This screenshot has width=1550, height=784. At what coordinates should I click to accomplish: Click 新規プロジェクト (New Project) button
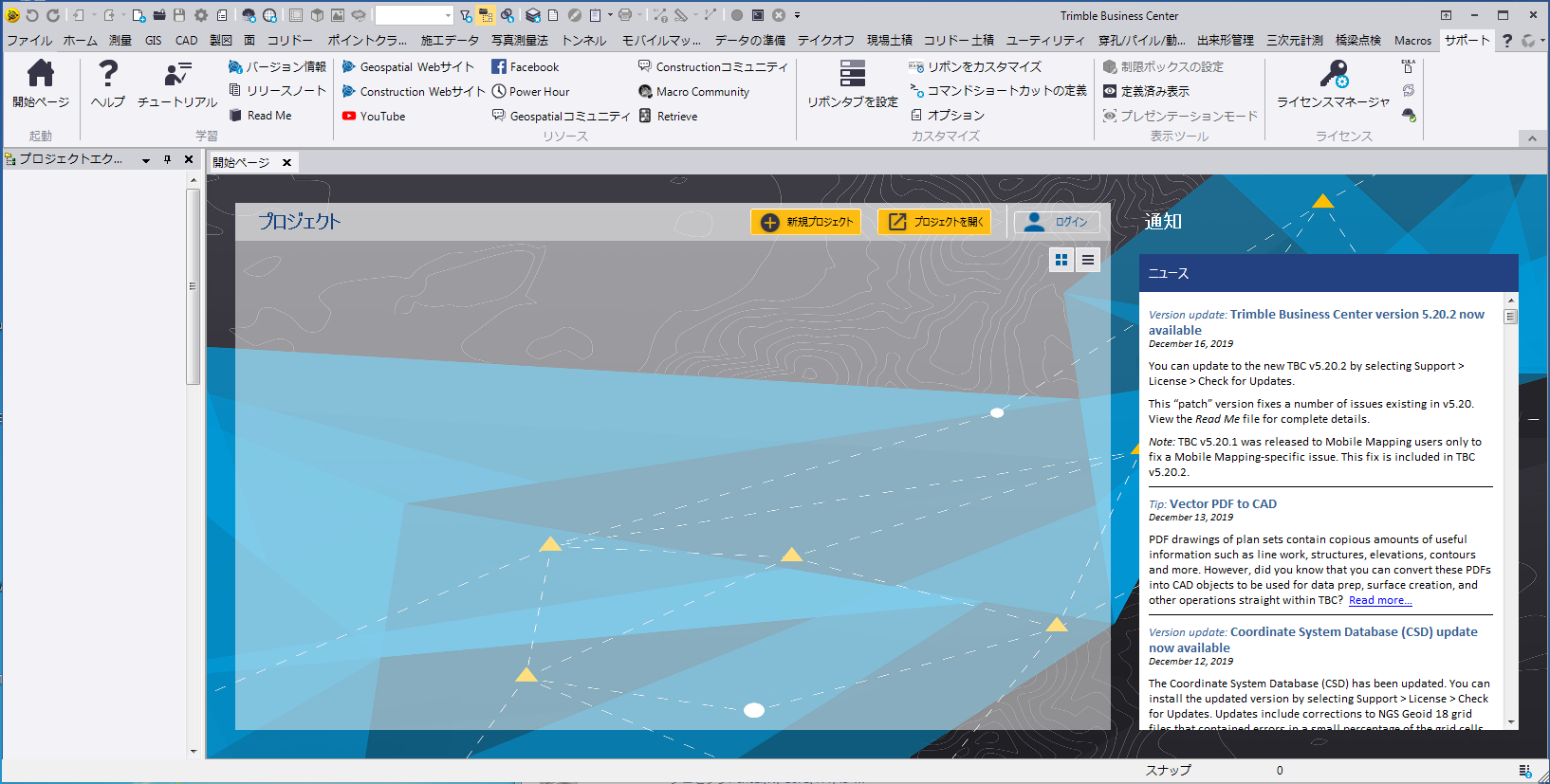click(805, 222)
